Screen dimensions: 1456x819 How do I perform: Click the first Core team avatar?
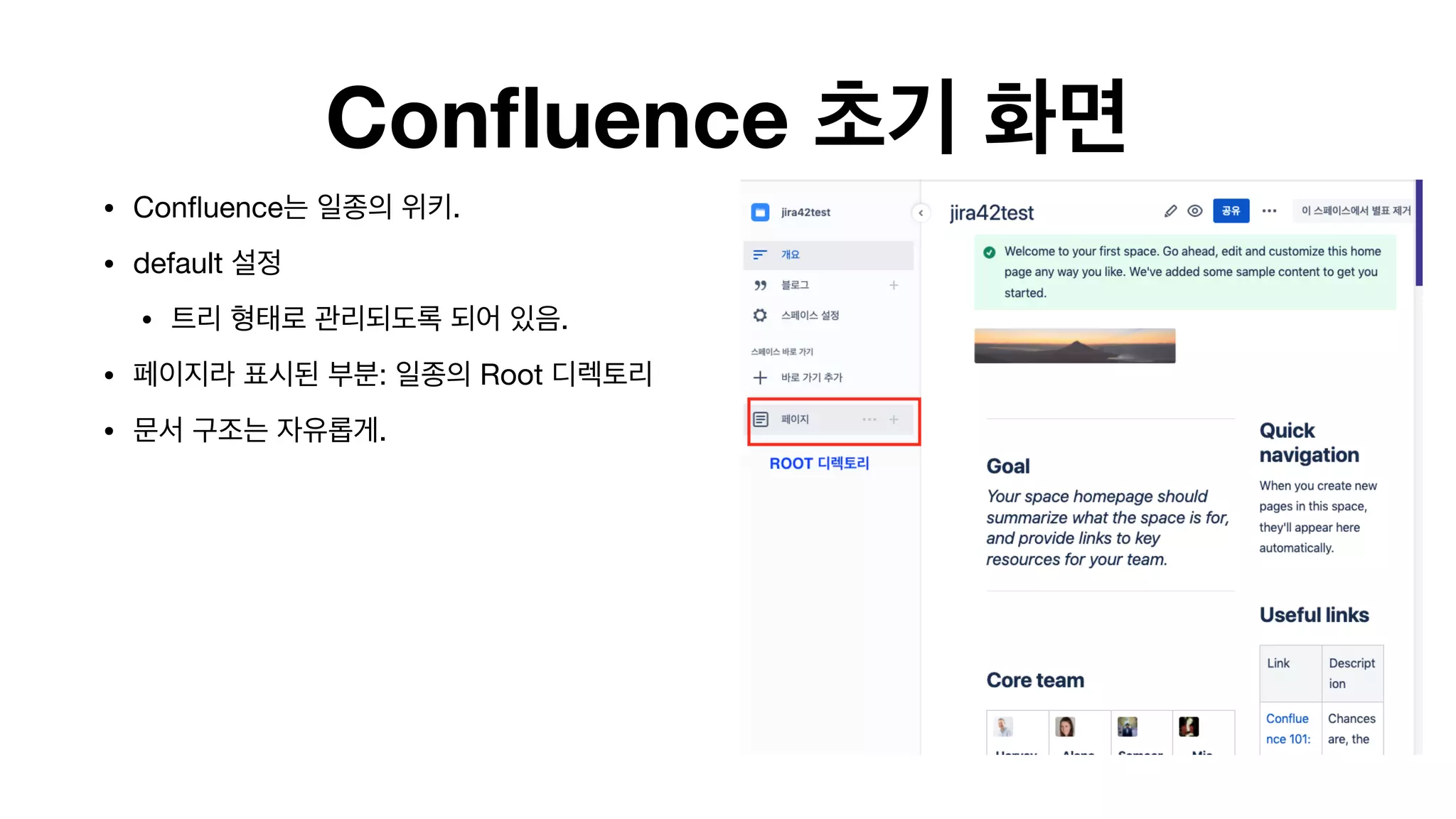[x=1003, y=727]
